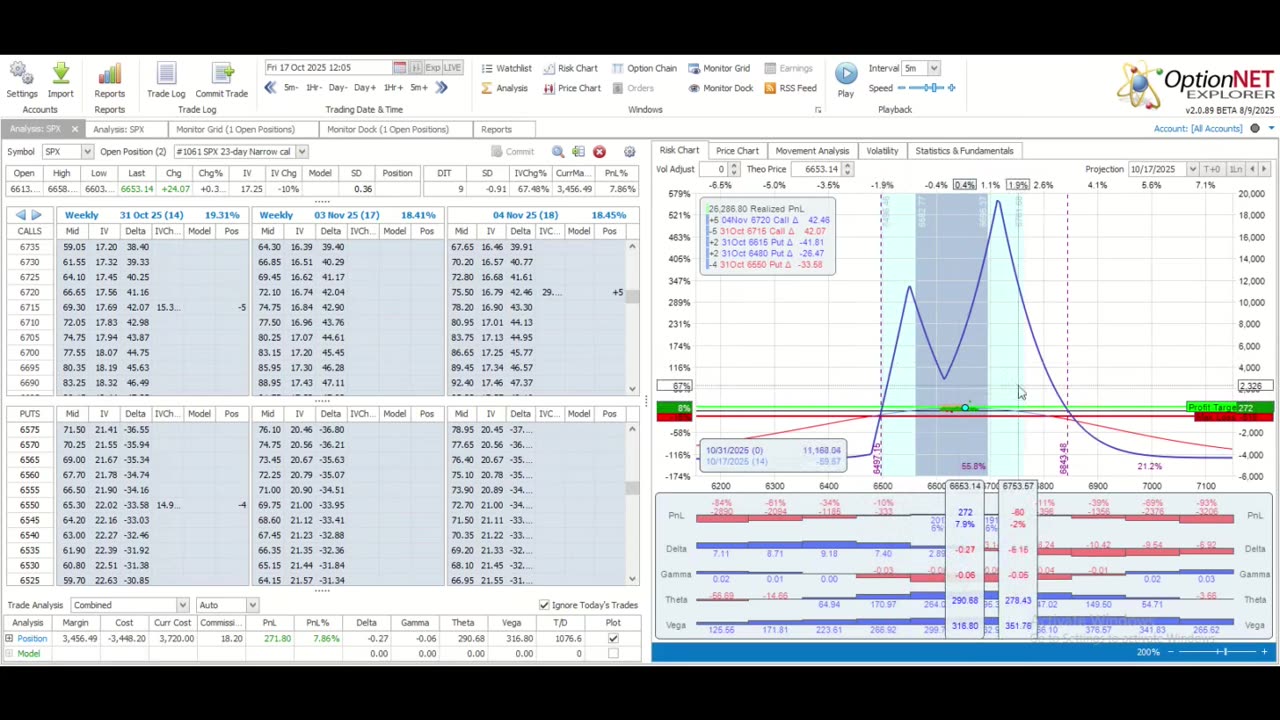Image resolution: width=1280 pixels, height=720 pixels.
Task: Click the magnifier search icon in analysis toolbar
Action: (x=558, y=152)
